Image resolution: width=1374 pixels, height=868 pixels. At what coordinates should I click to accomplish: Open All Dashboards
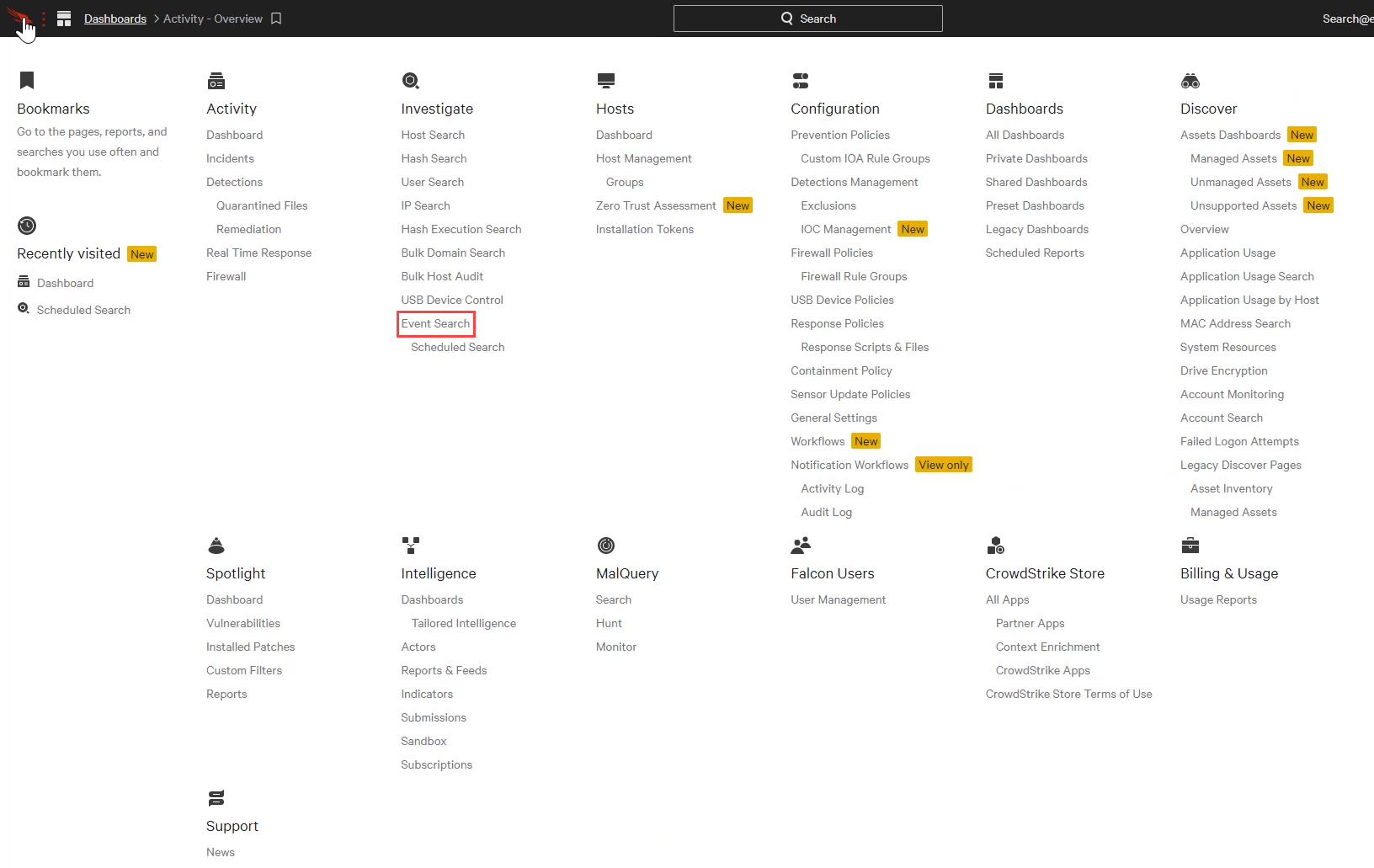click(1025, 135)
